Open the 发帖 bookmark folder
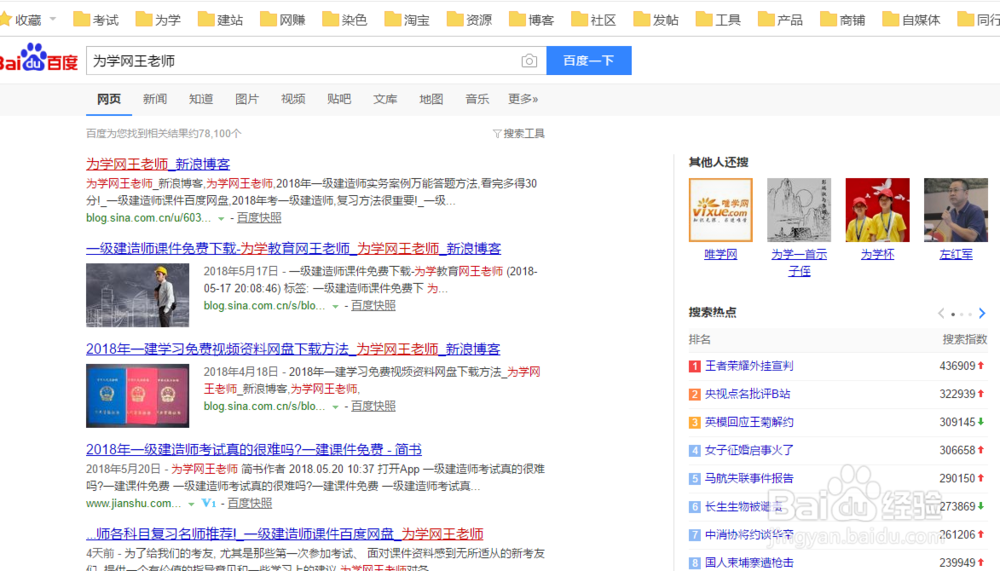The height and width of the screenshot is (571, 1000). pyautogui.click(x=656, y=20)
